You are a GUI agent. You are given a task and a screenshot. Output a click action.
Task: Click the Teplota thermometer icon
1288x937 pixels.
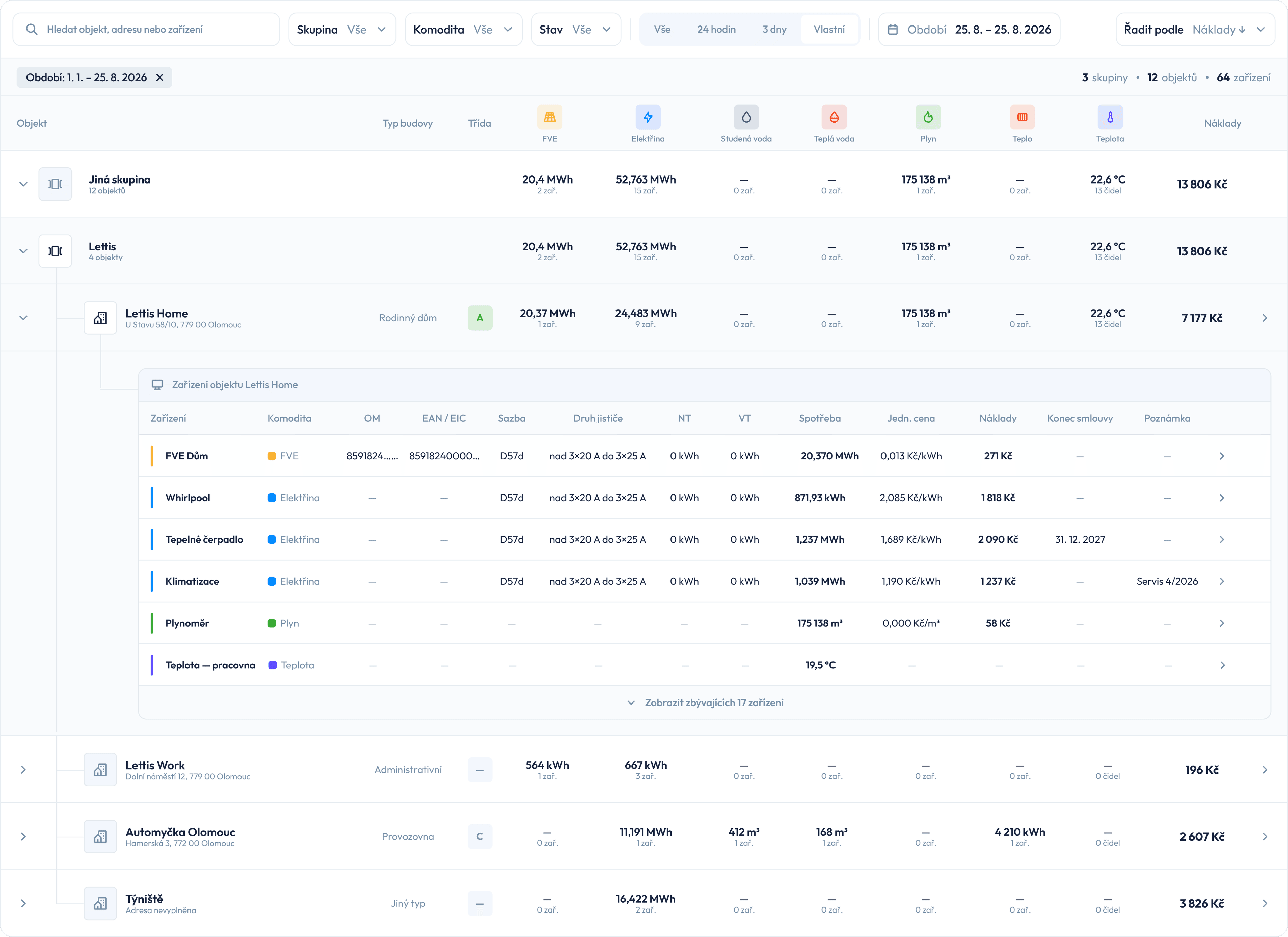coord(1110,117)
